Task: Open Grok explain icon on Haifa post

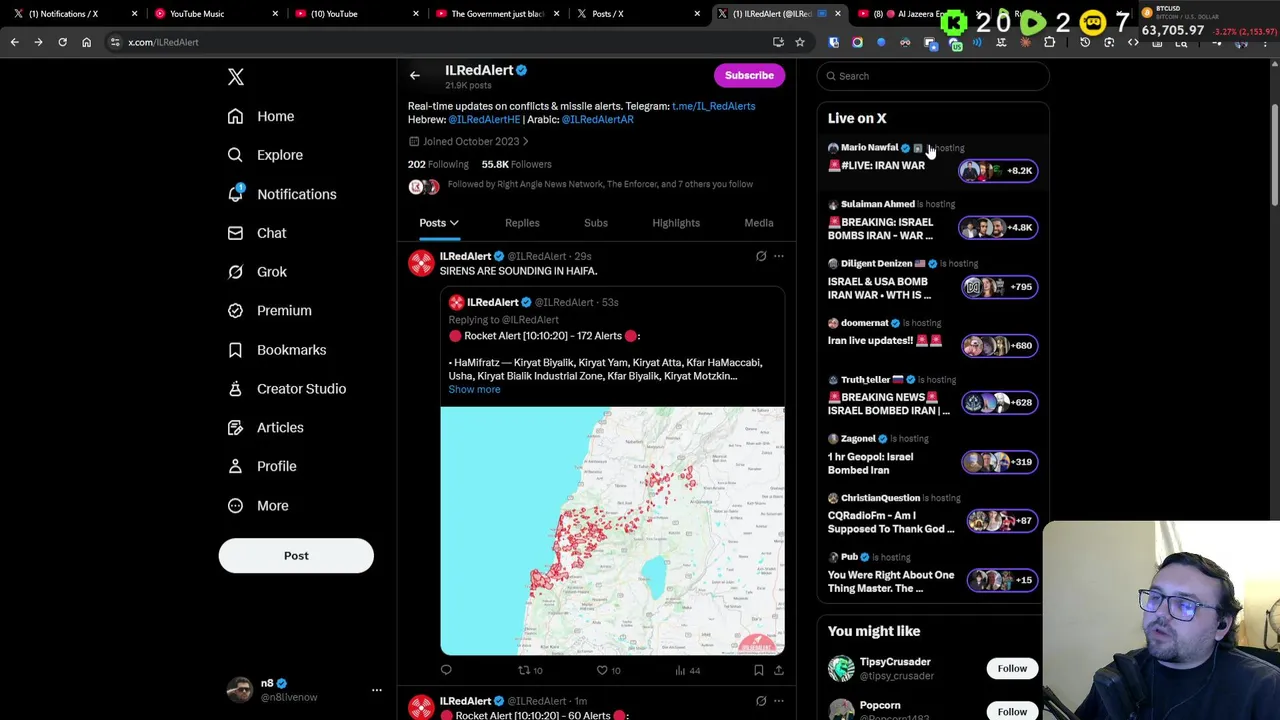Action: click(x=761, y=256)
